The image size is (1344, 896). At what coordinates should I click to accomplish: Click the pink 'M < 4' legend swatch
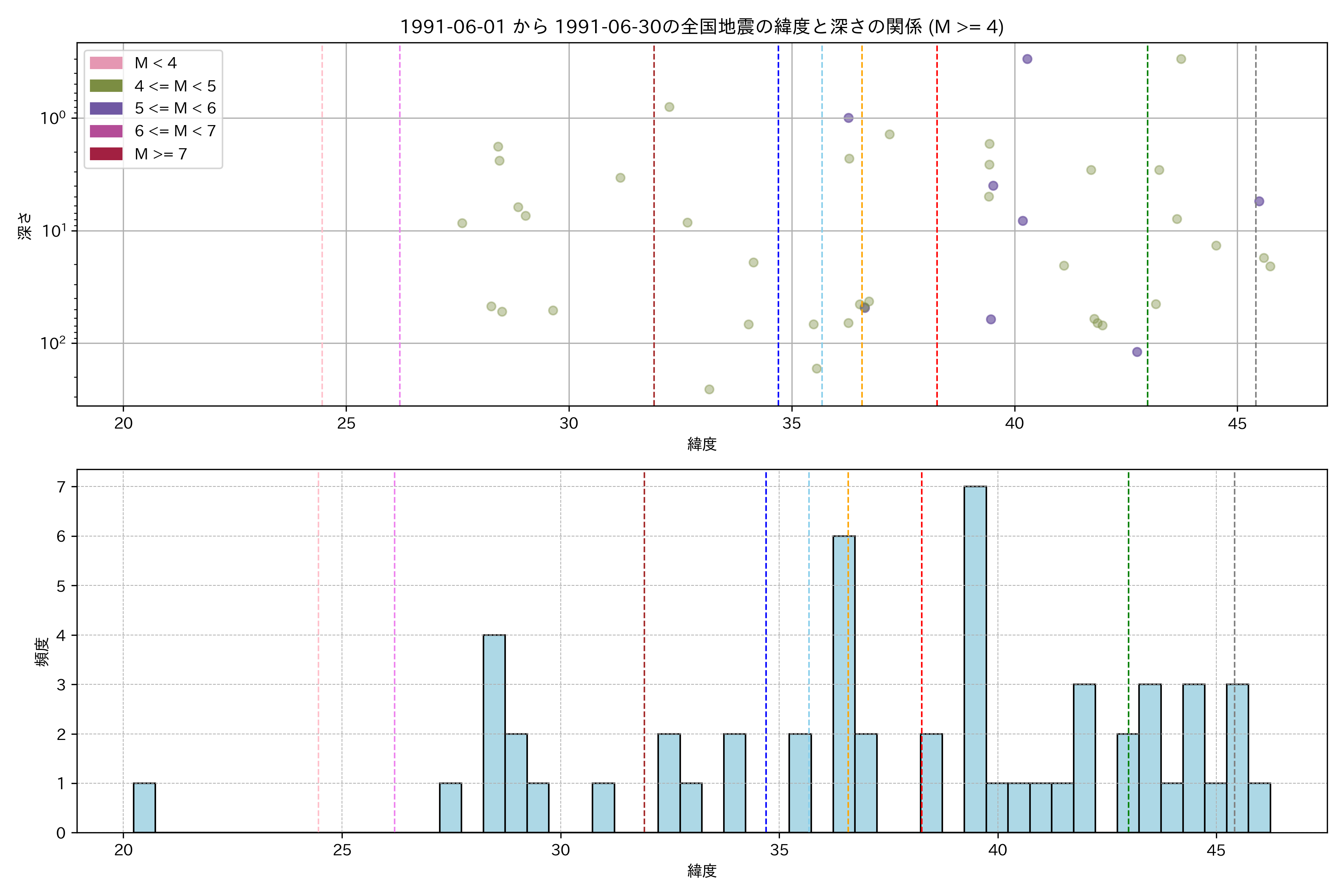click(106, 63)
